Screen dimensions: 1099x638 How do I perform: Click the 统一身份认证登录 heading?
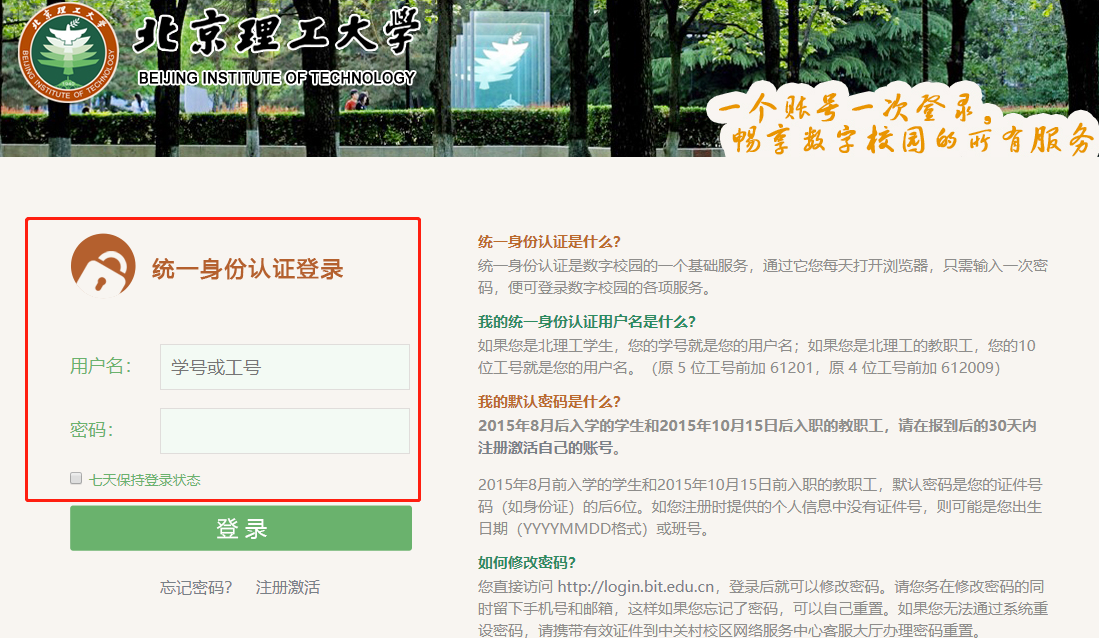[x=247, y=268]
